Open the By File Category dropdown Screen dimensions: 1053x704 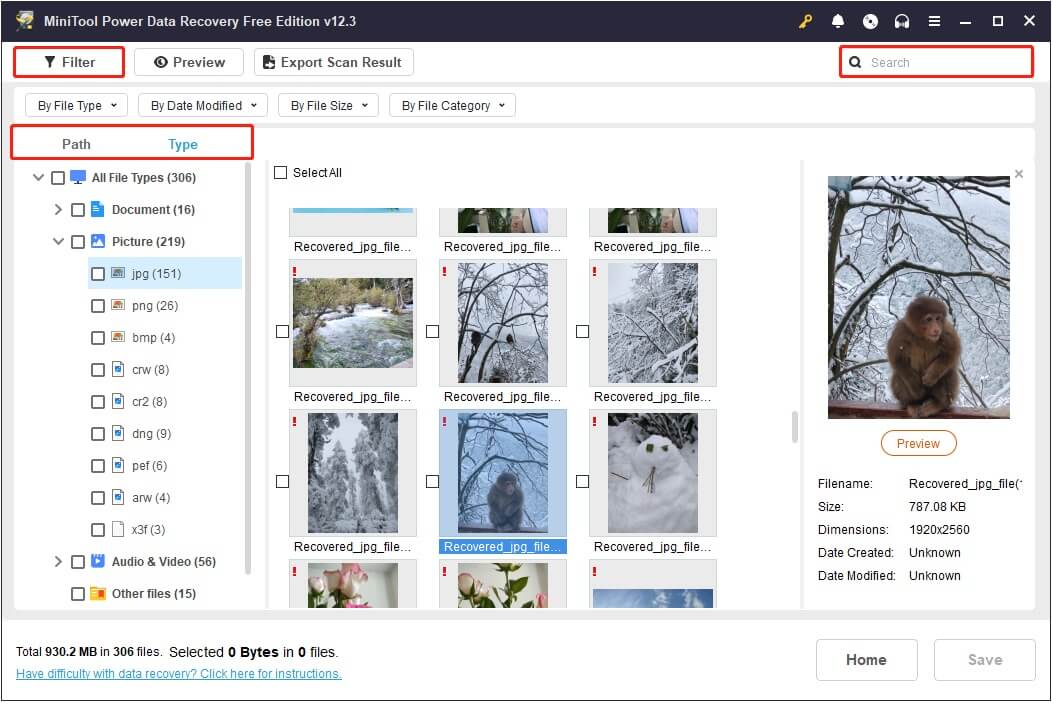click(x=453, y=105)
